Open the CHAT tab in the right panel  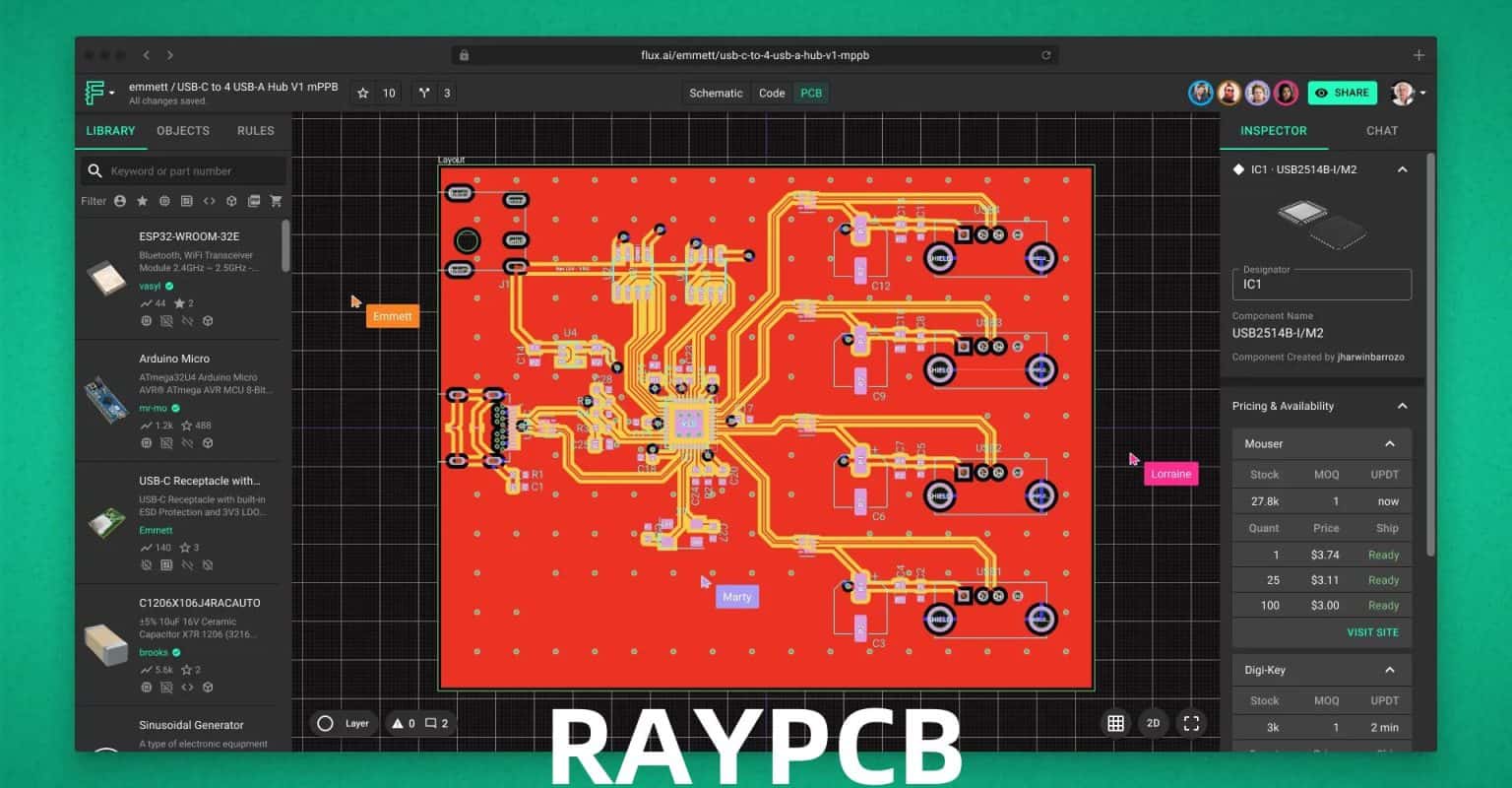point(1381,130)
